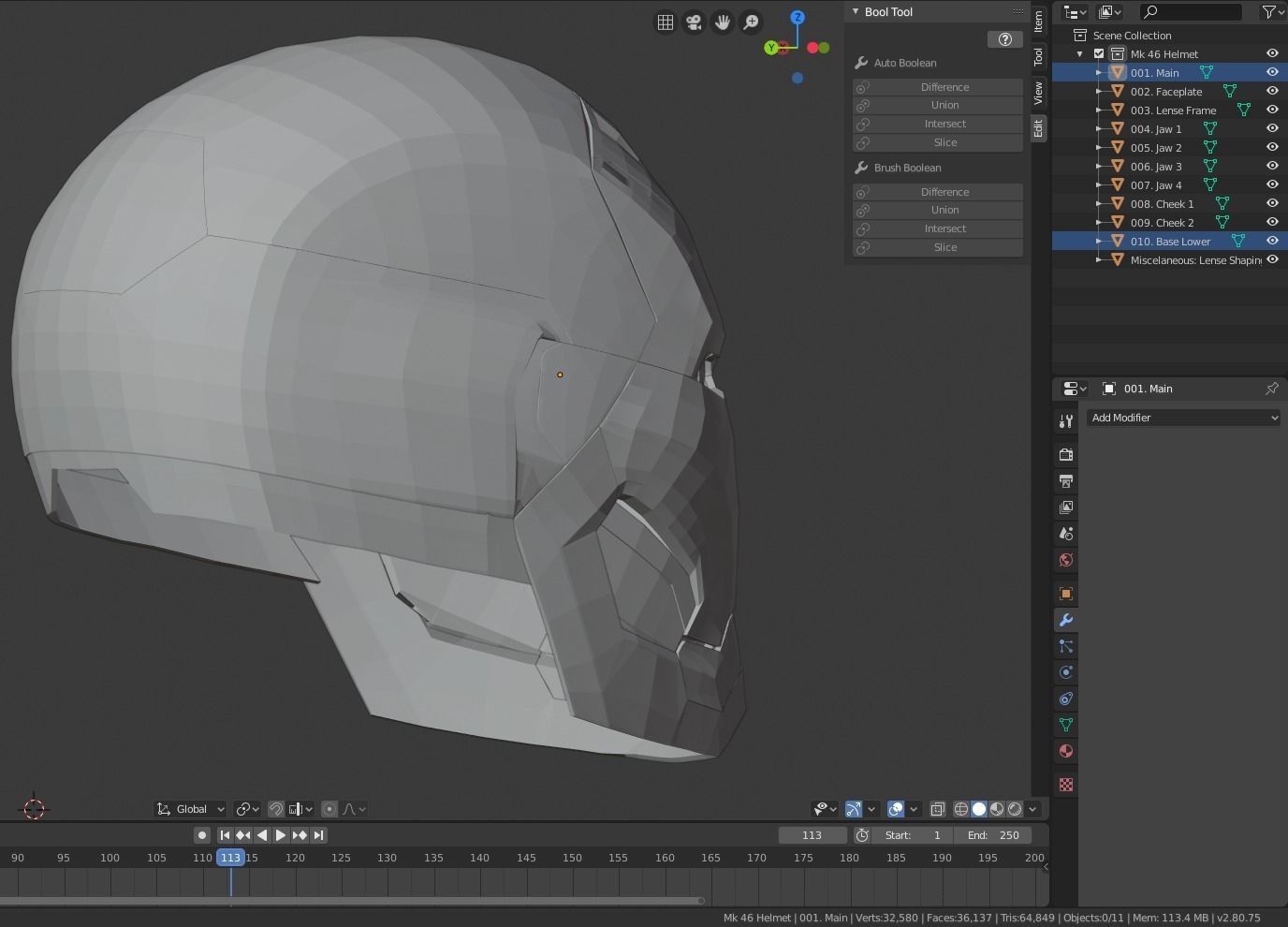Open Active Tool properties tab
Image resolution: width=1288 pixels, height=927 pixels.
1066,421
